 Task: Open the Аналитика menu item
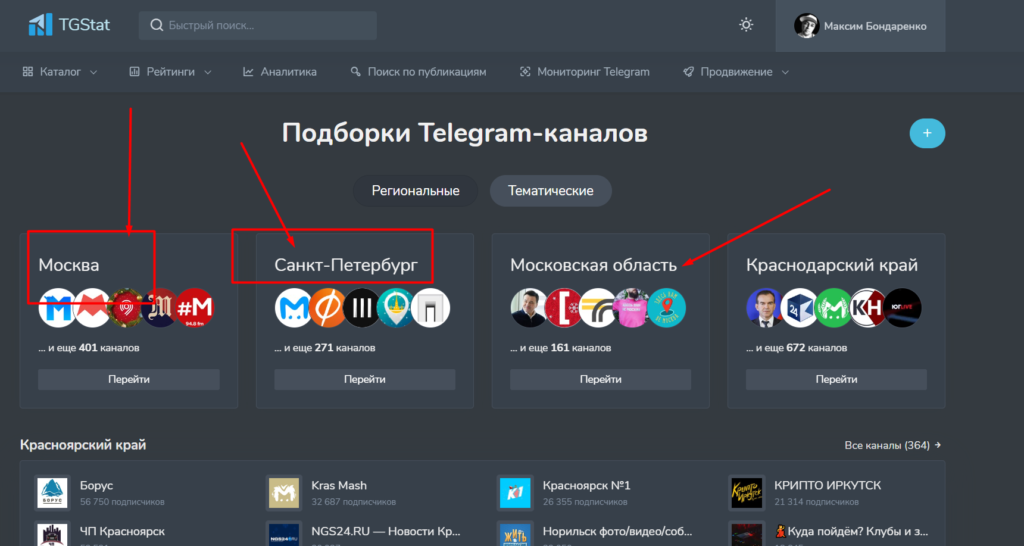pos(280,72)
